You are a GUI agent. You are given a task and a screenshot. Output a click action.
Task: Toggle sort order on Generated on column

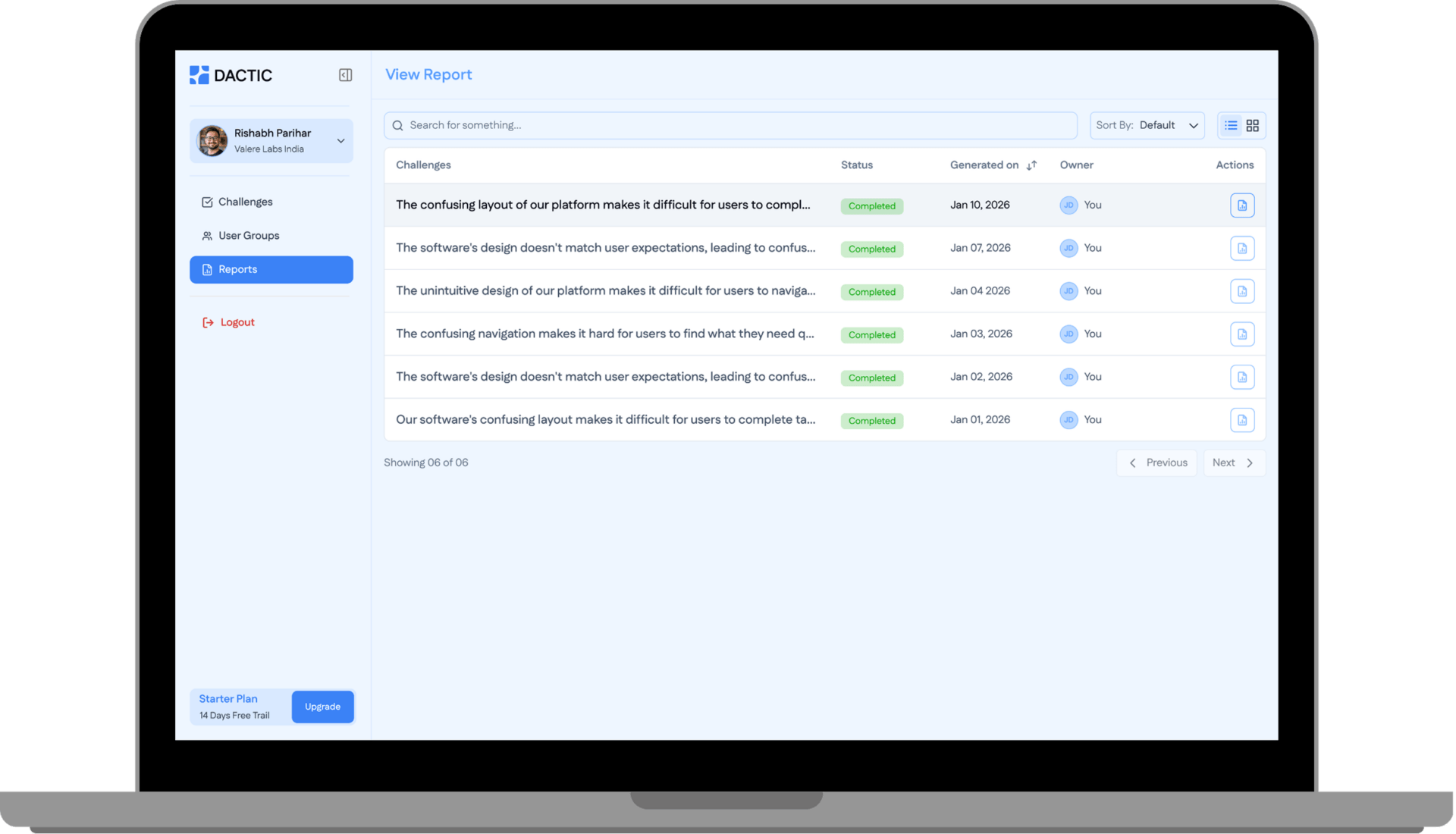pos(1031,165)
